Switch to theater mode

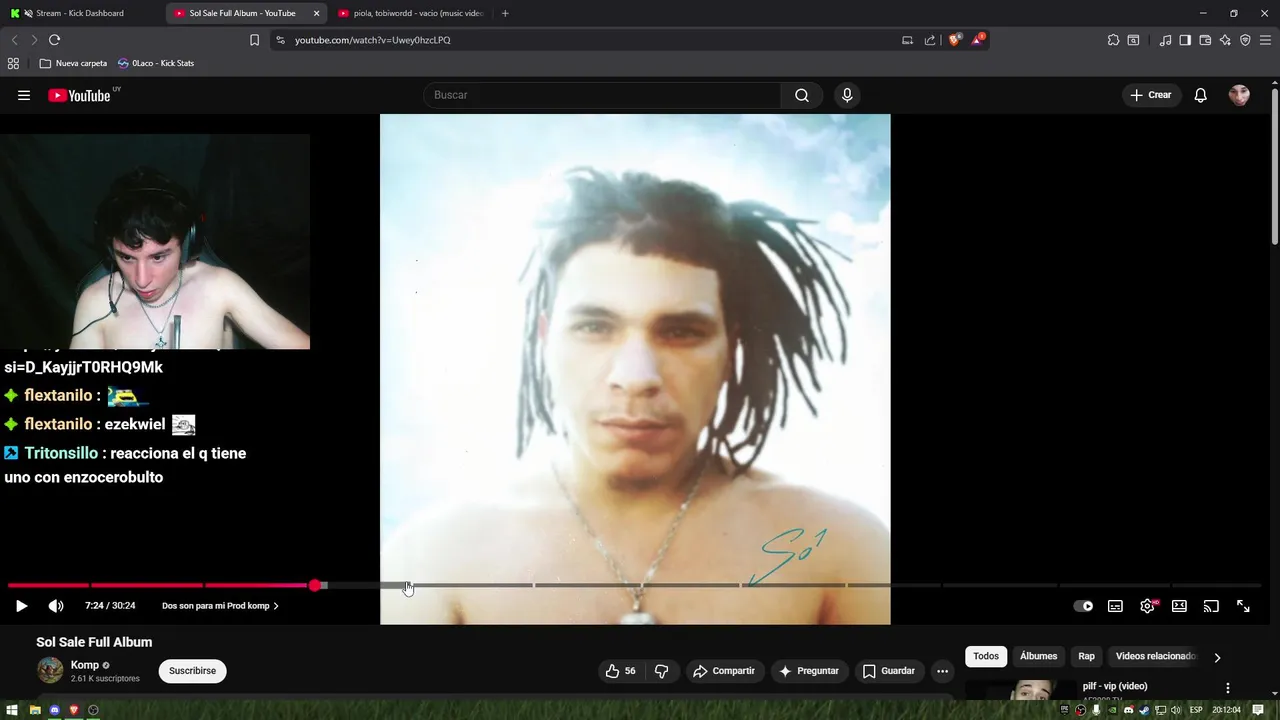click(x=1179, y=606)
